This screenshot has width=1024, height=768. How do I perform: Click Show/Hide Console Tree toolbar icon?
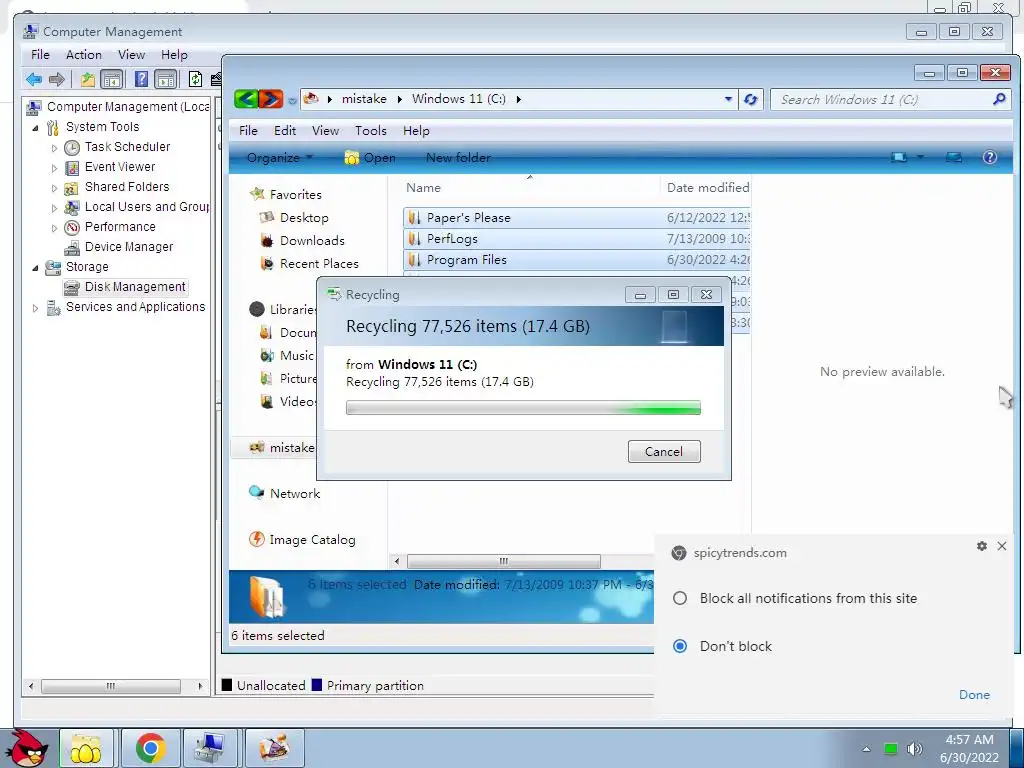point(112,80)
